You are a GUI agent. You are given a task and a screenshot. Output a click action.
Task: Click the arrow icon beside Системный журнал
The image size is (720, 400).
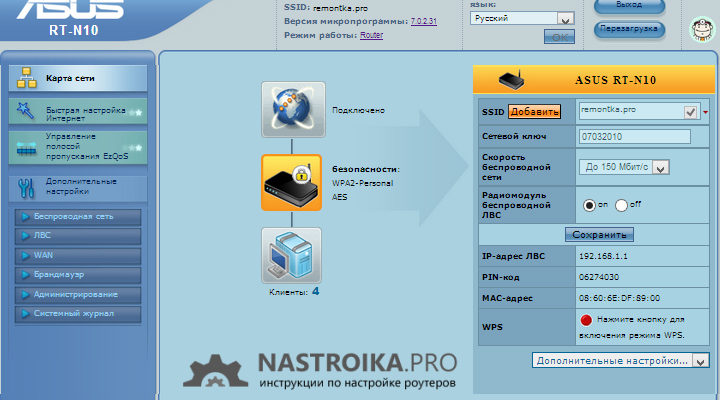point(26,314)
